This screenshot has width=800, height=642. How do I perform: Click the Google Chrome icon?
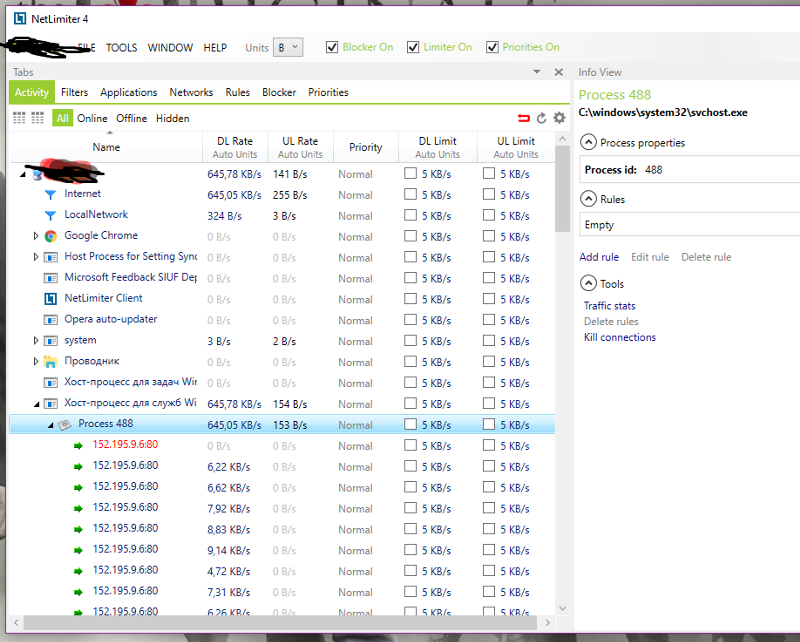(x=50, y=236)
